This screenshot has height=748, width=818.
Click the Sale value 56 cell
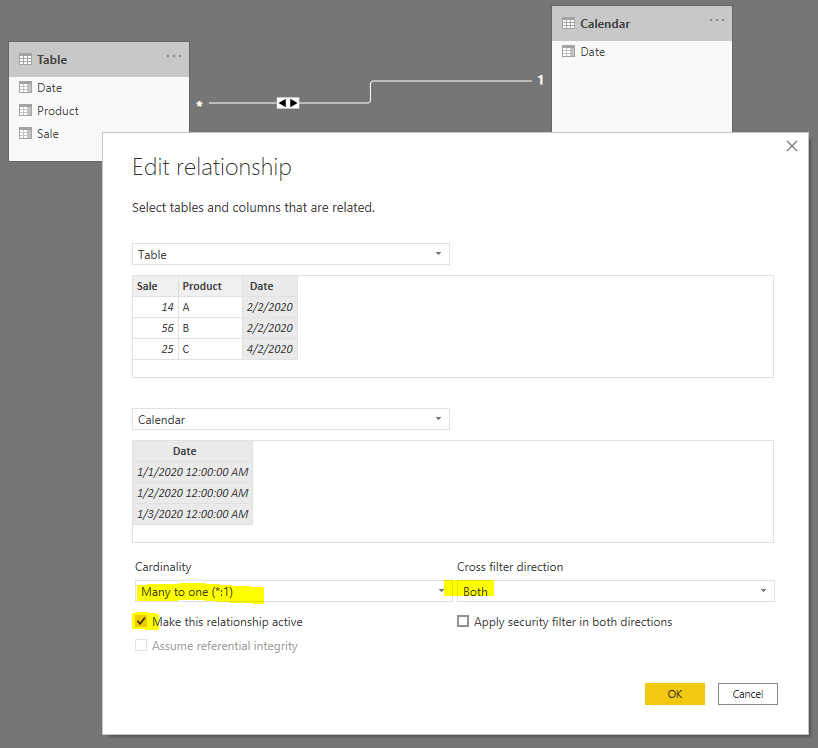(155, 328)
